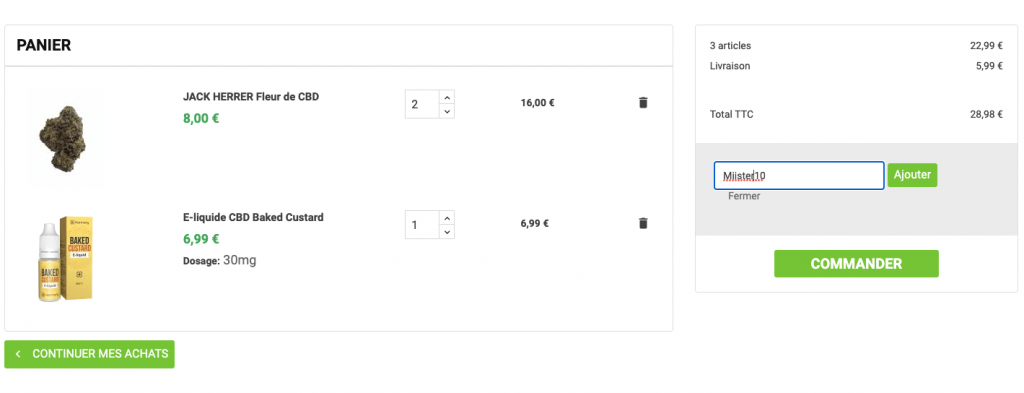Image resolution: width=1024 pixels, height=393 pixels.
Task: Increase Baked Custard quantity with up arrow
Action: pos(447,218)
